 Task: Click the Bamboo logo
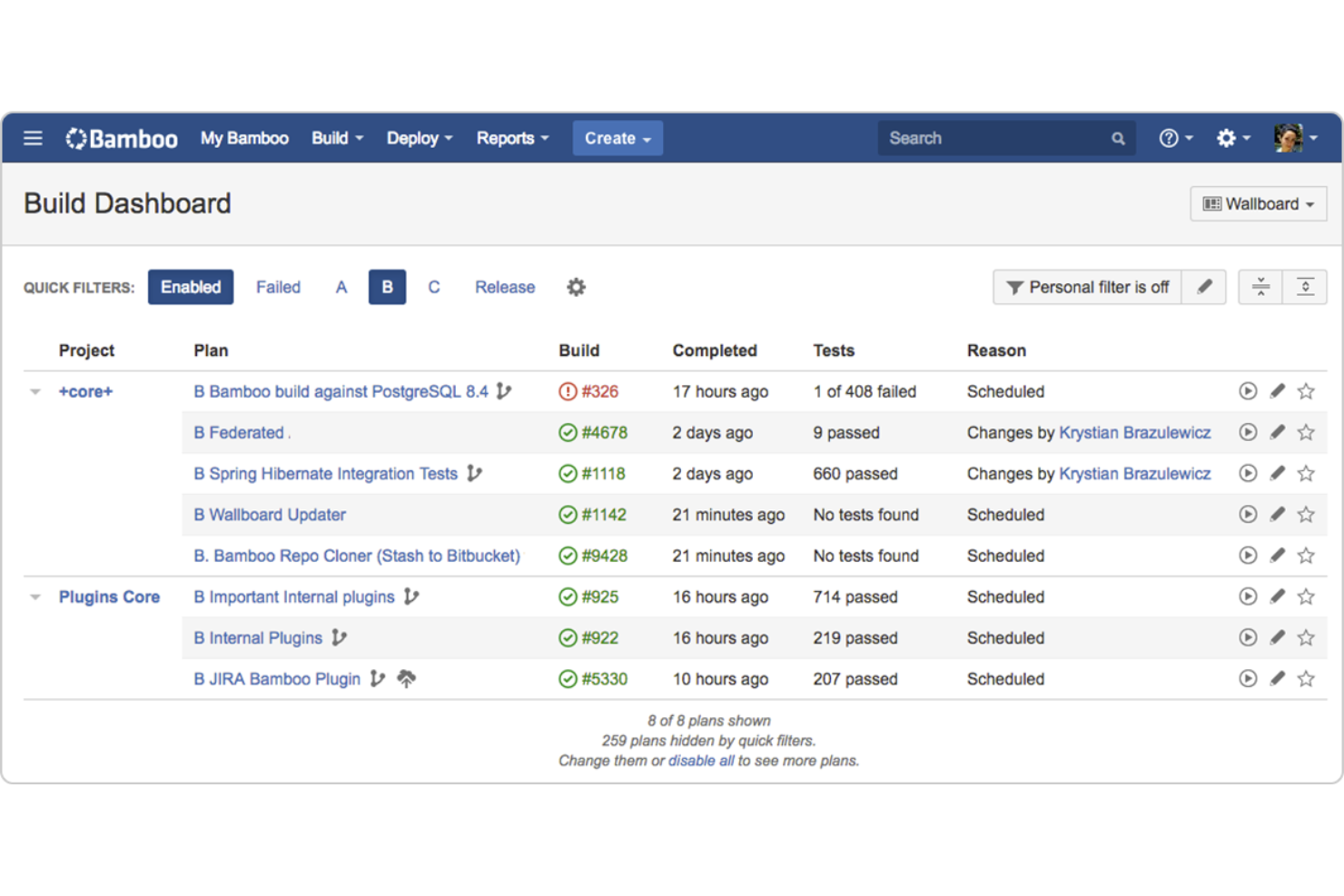(x=122, y=138)
